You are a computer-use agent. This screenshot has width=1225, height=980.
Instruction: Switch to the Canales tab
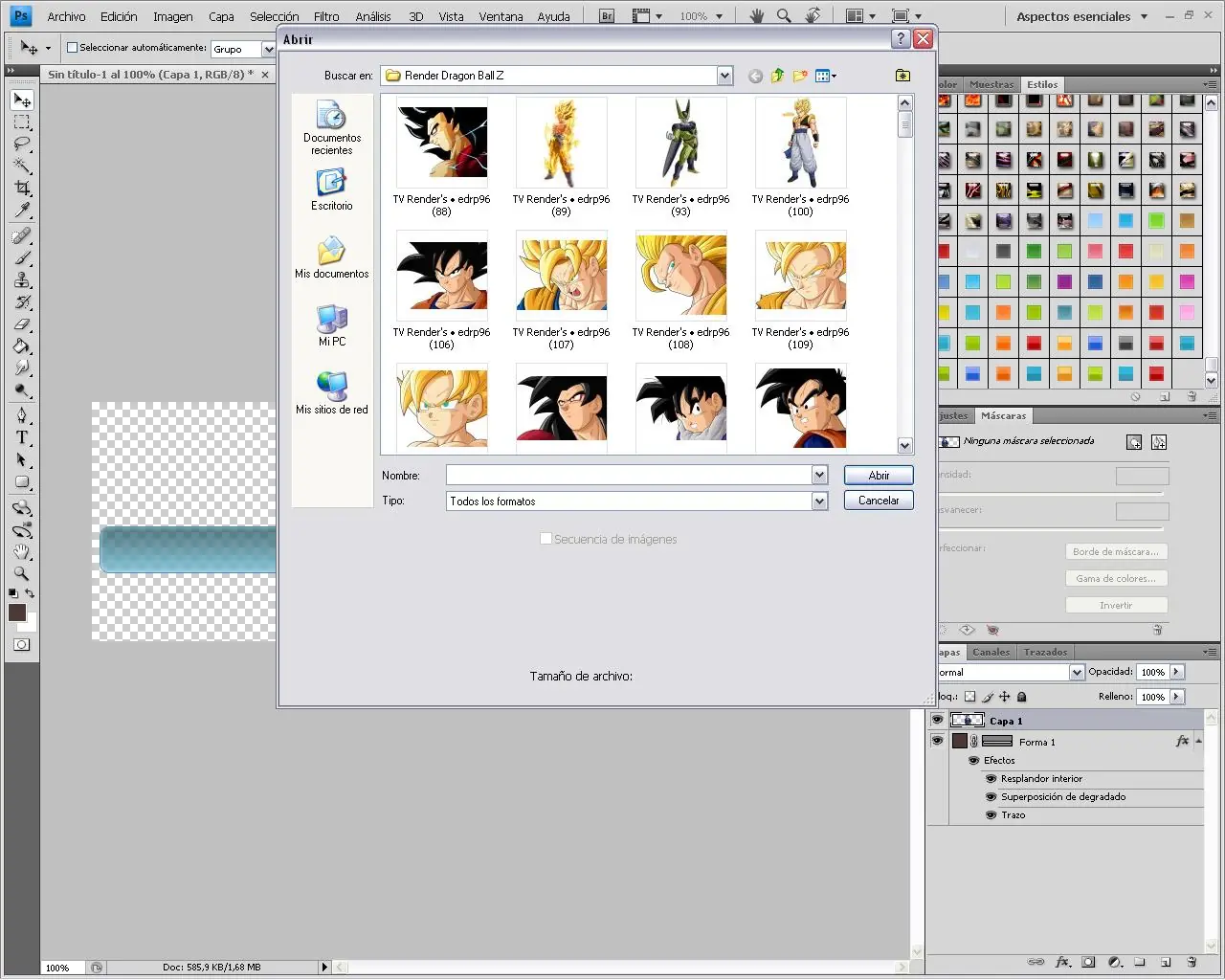coord(991,652)
